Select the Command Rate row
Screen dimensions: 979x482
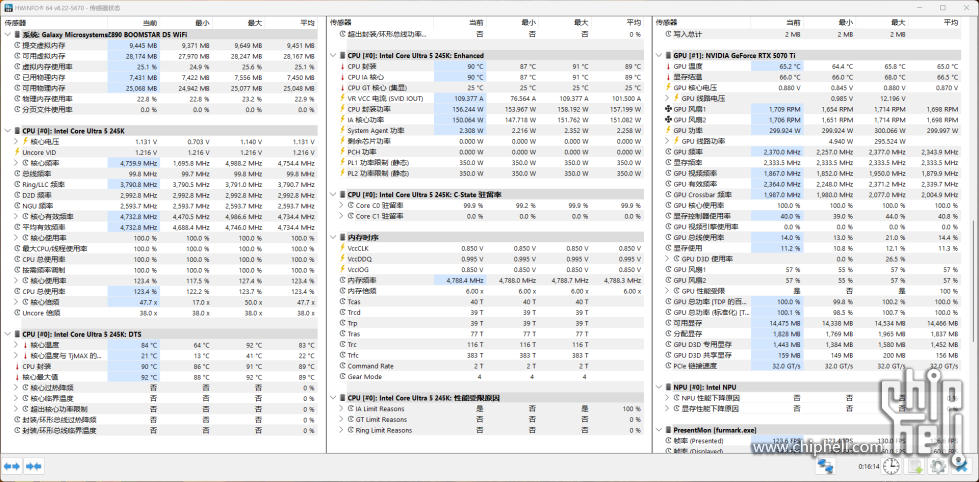click(x=490, y=366)
